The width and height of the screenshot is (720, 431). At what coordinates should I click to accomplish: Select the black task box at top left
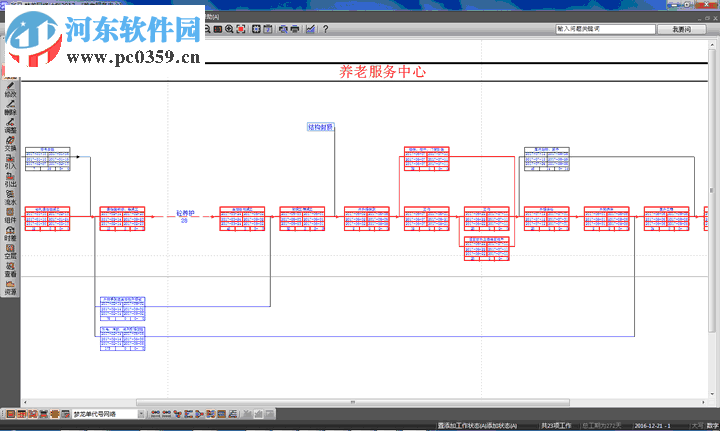[48, 159]
